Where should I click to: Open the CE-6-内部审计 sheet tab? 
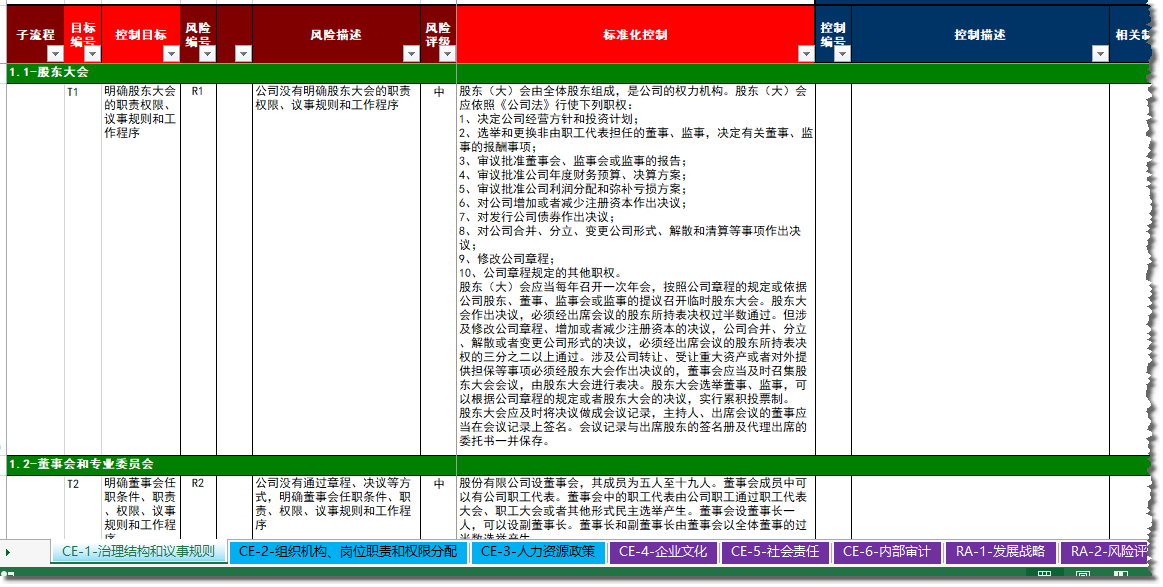(887, 551)
